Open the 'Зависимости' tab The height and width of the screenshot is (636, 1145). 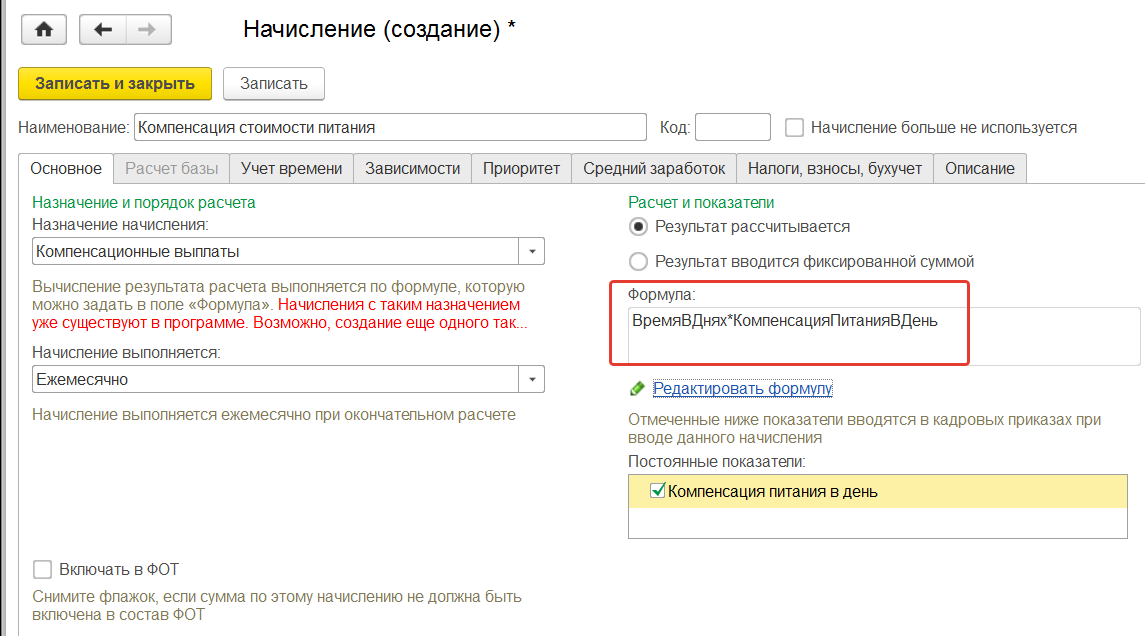coord(412,168)
